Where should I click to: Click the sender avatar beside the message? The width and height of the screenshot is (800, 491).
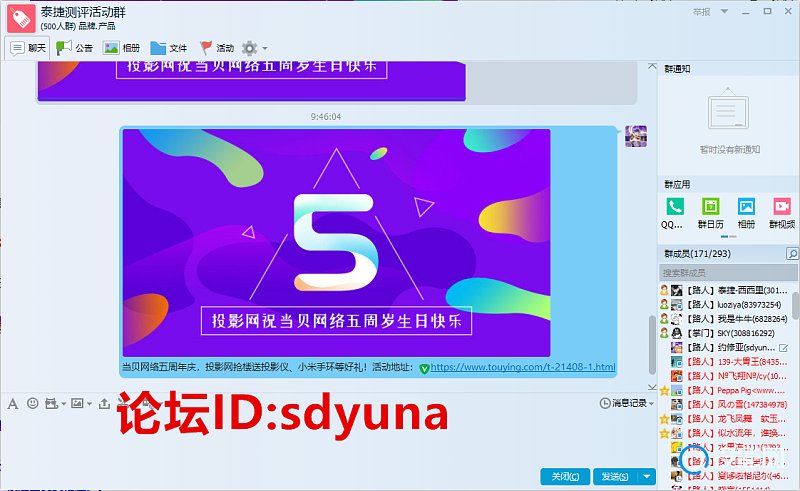(636, 136)
